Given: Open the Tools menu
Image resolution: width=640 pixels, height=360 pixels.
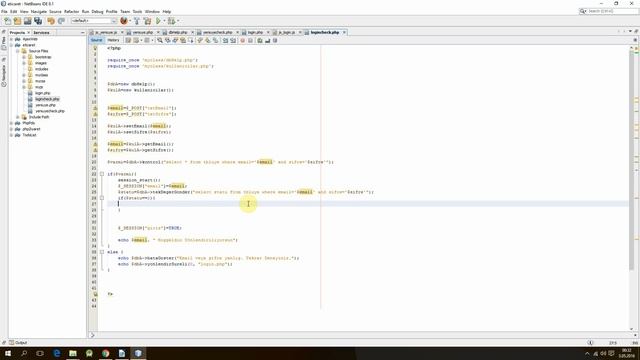Looking at the screenshot, I should point(138,12).
